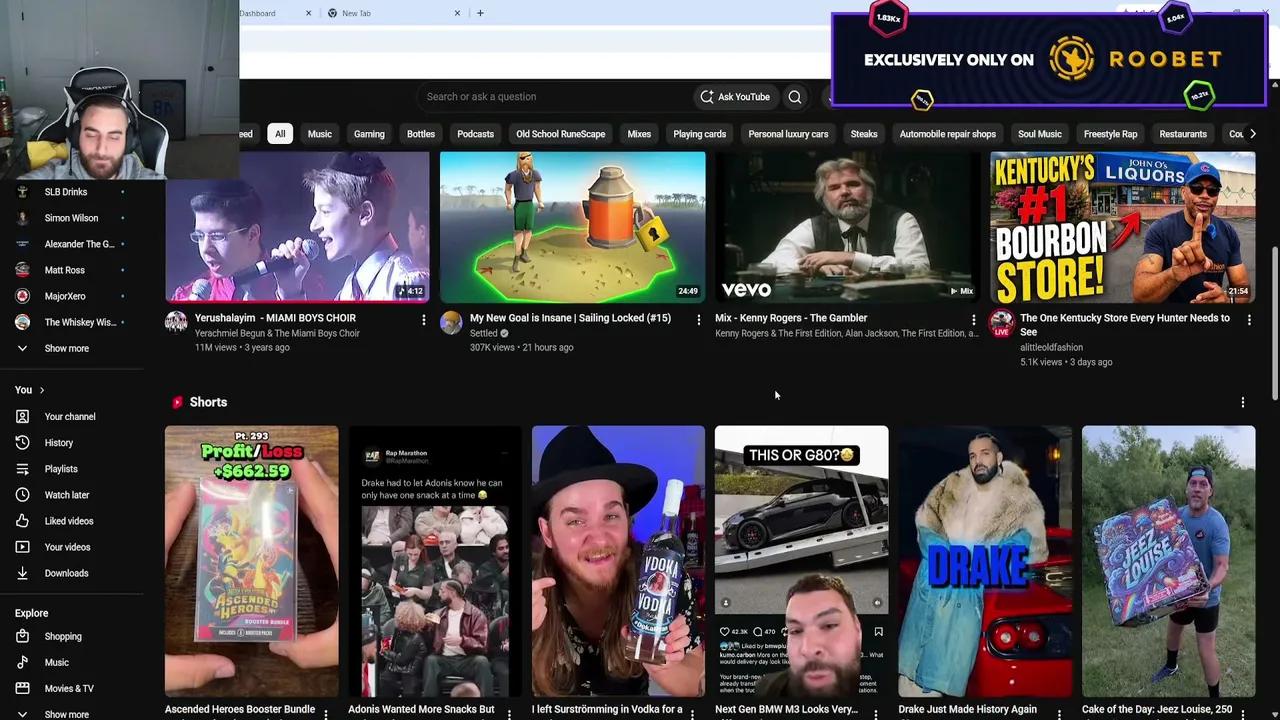Open Adonis Wanted More Snacks short

point(435,561)
